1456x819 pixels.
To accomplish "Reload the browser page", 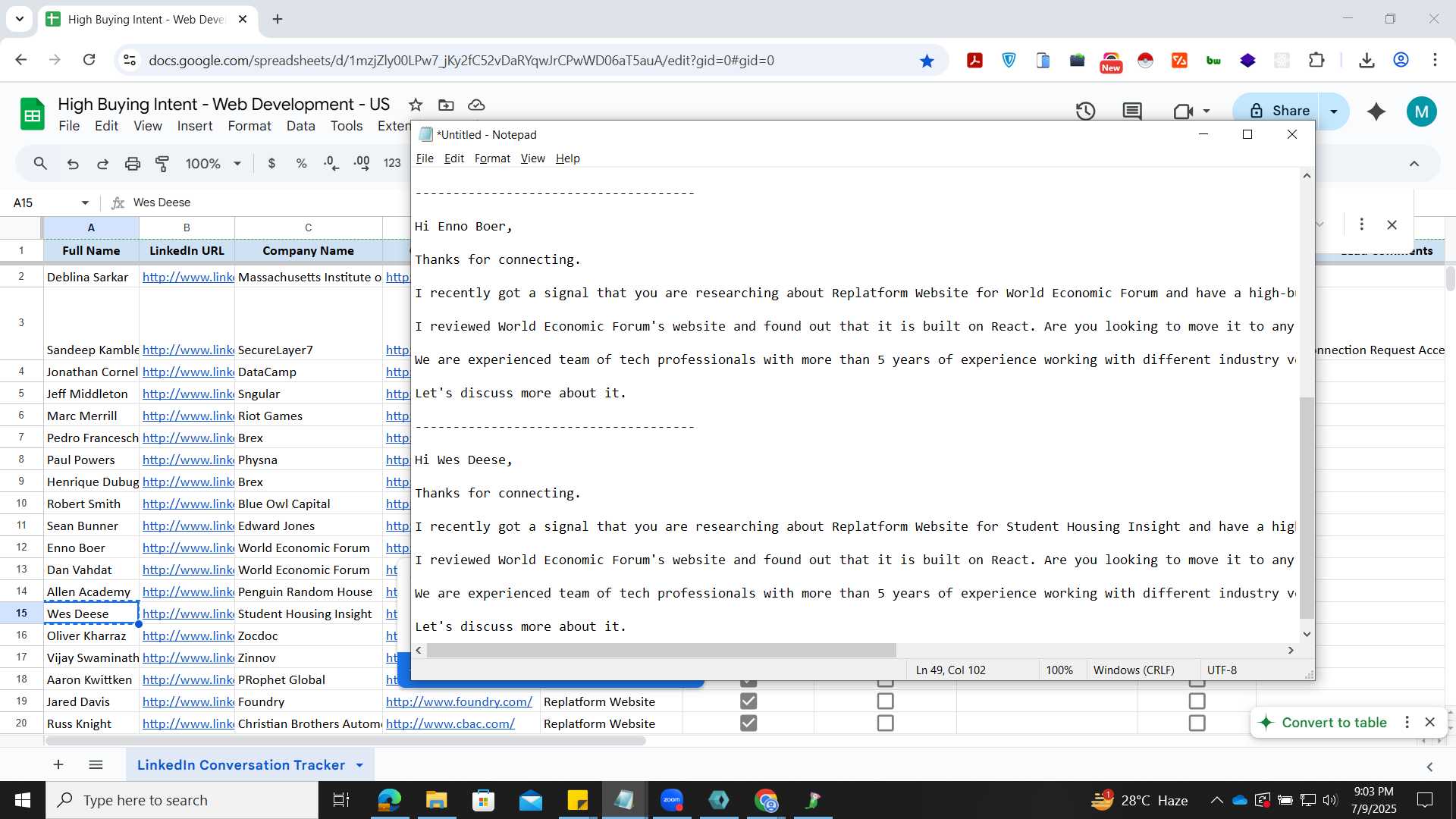I will coord(89,60).
